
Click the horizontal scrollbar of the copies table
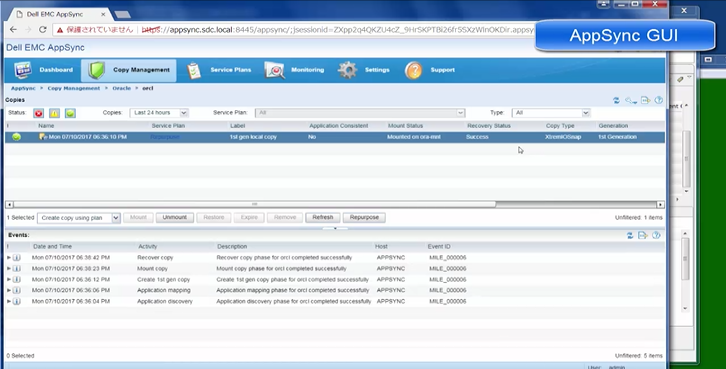(x=255, y=205)
